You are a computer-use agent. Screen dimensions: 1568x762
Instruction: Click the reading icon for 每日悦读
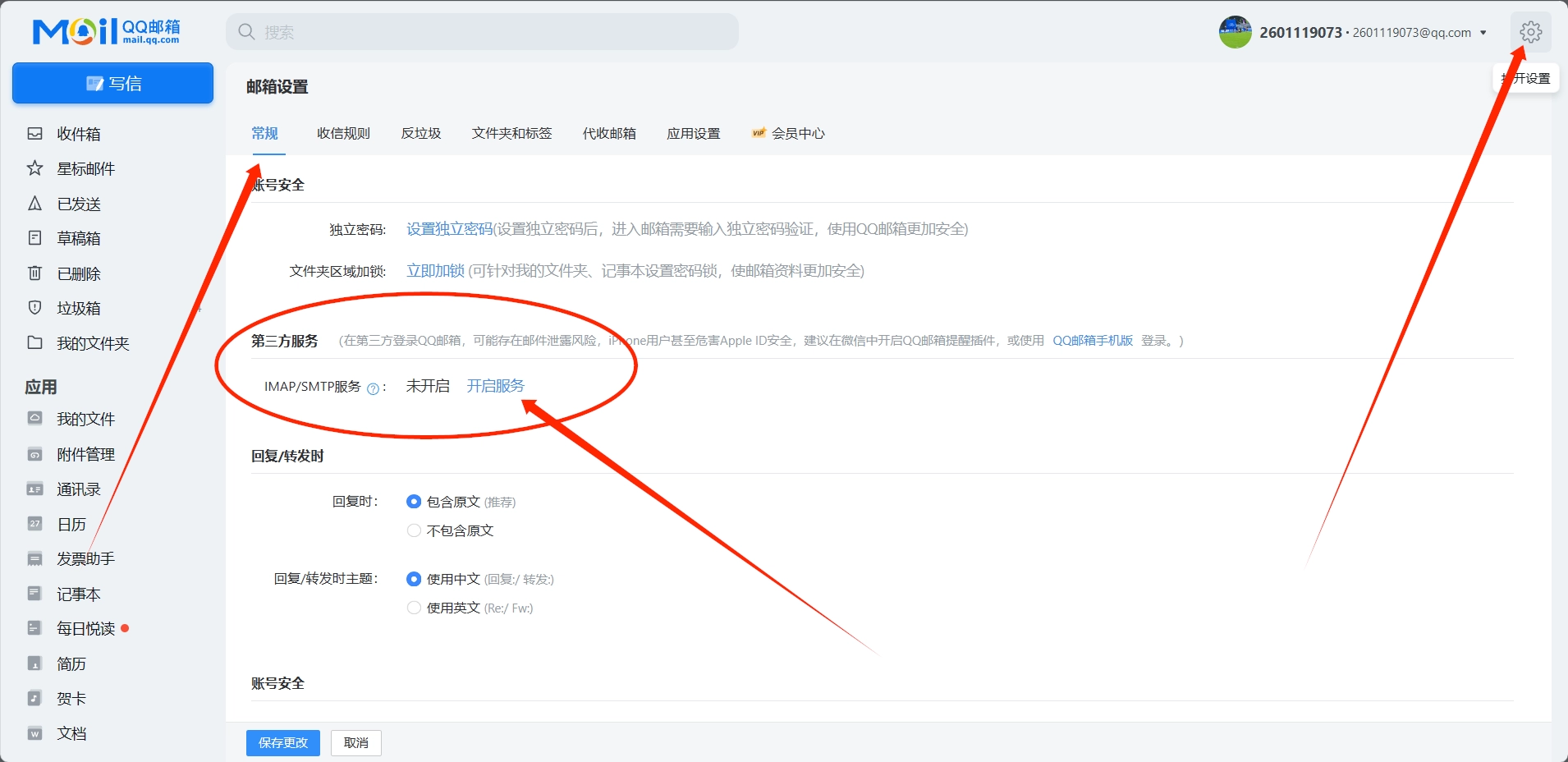pos(34,628)
